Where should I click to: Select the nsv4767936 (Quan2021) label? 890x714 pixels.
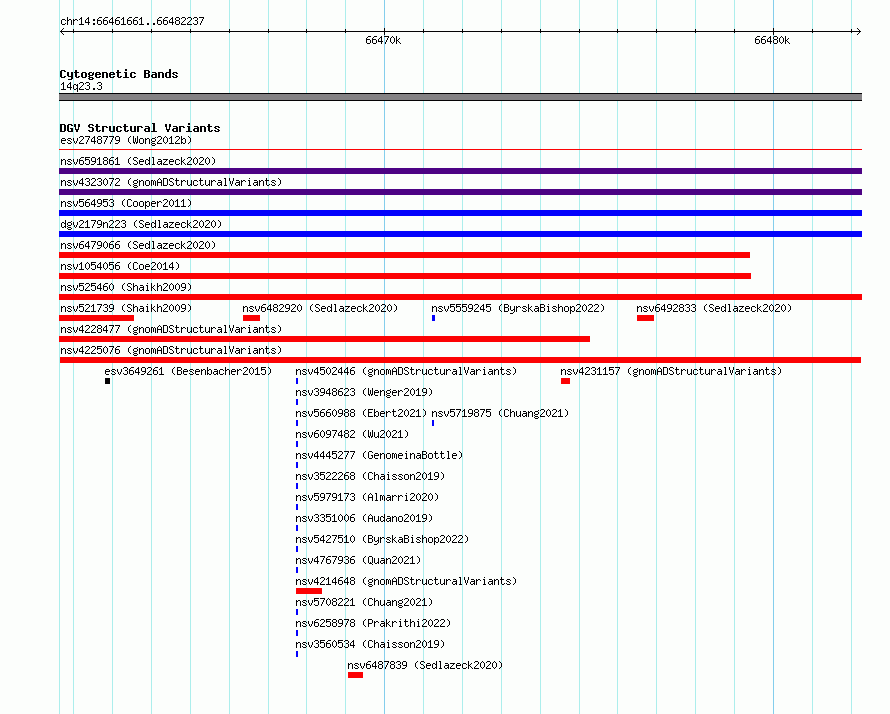358,560
